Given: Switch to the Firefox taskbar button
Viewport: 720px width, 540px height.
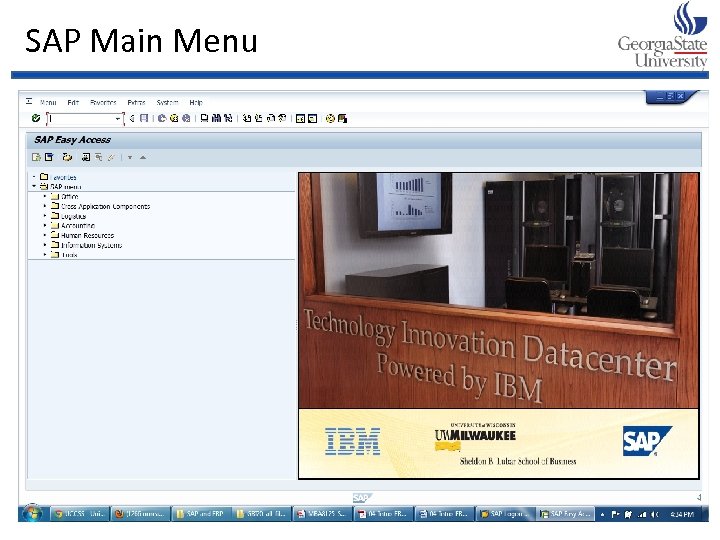Looking at the screenshot, I should click(140, 513).
